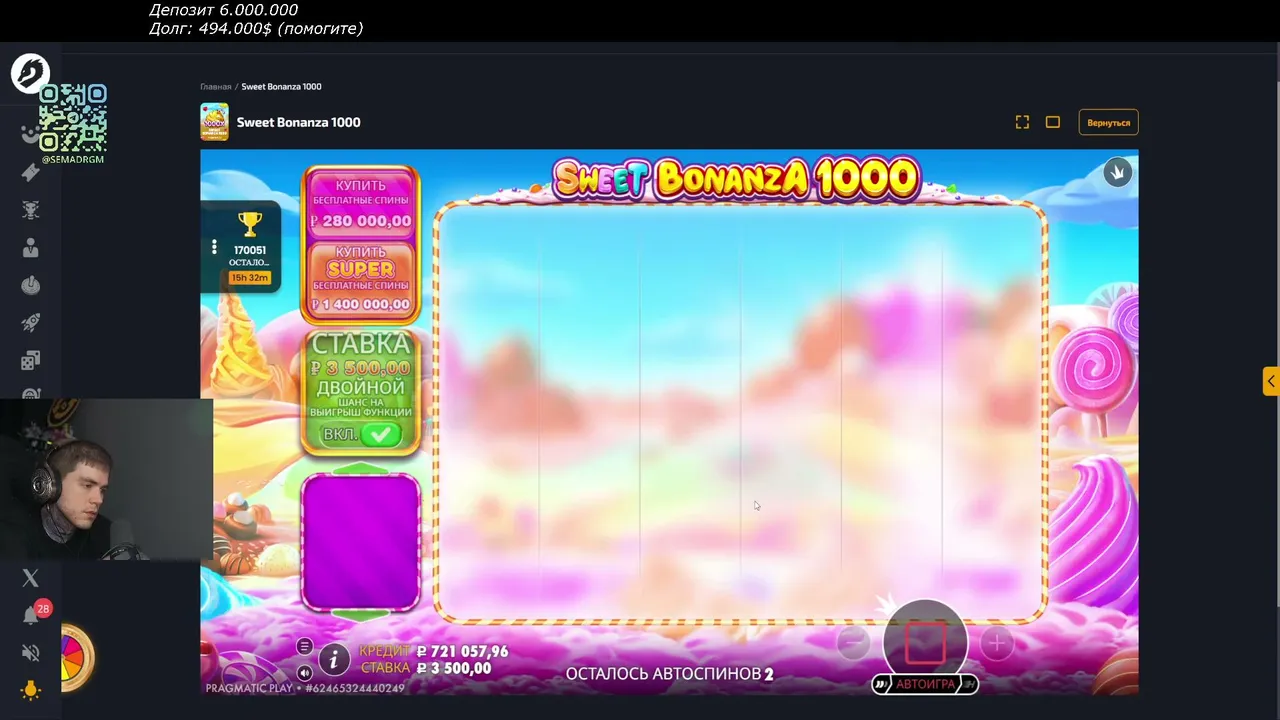
Task: Open the game hamburger menu icon
Action: 305,647
